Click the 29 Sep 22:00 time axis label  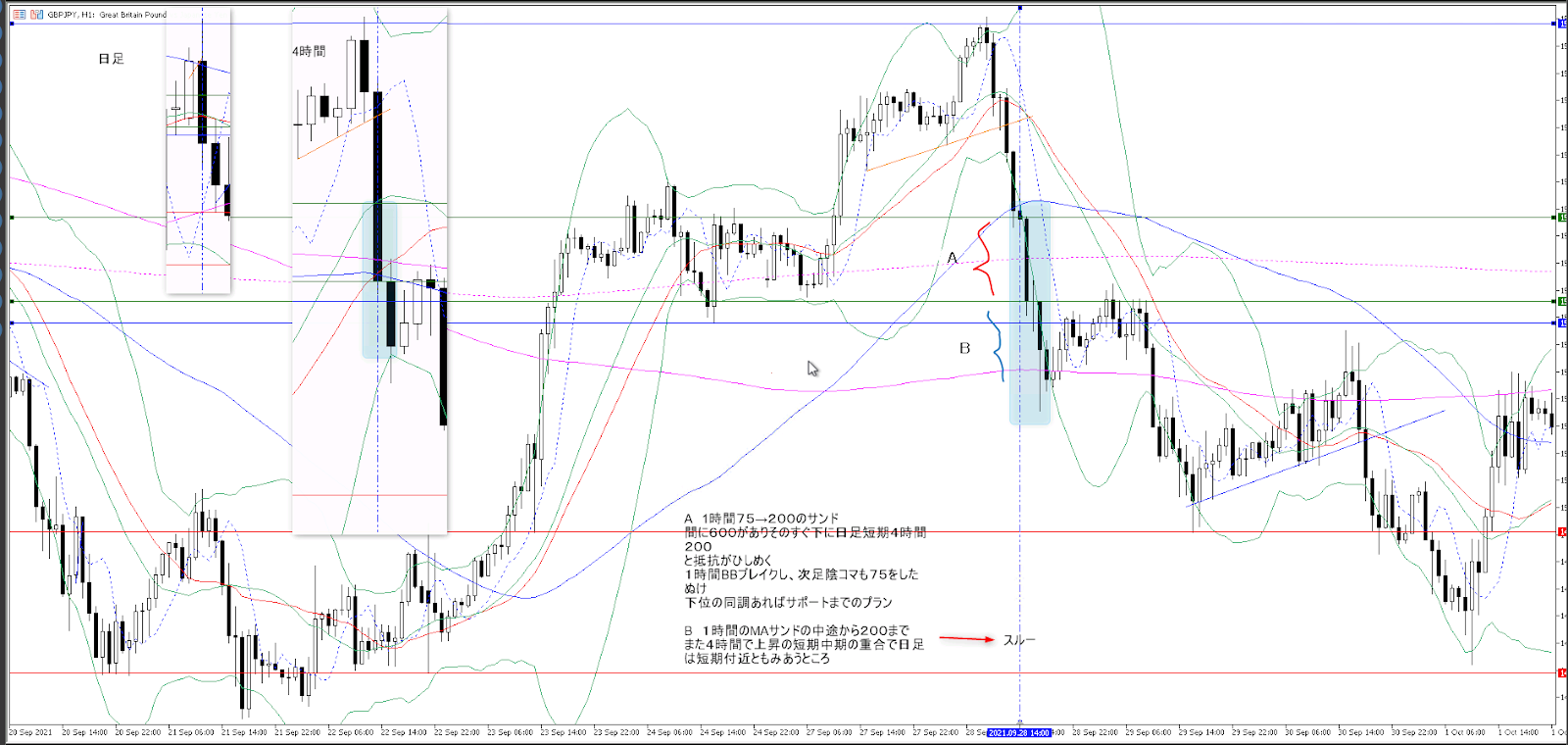(x=1255, y=732)
